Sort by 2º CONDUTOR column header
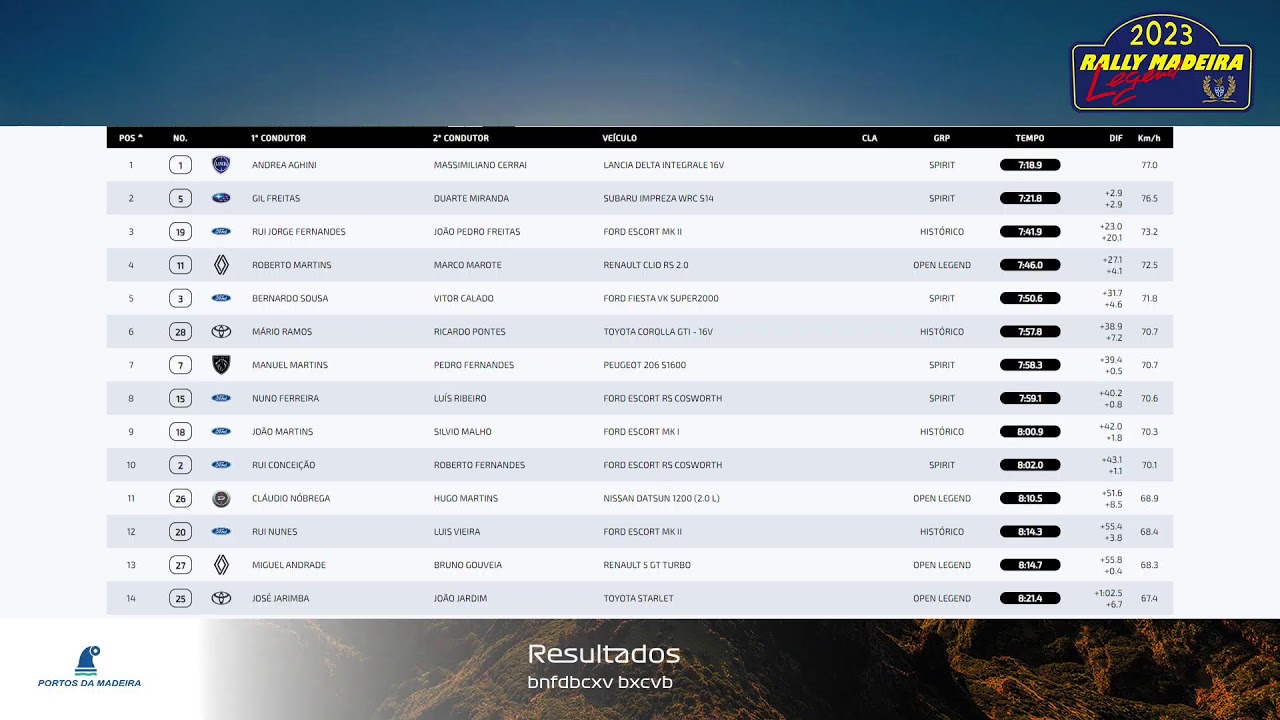 pyautogui.click(x=461, y=138)
